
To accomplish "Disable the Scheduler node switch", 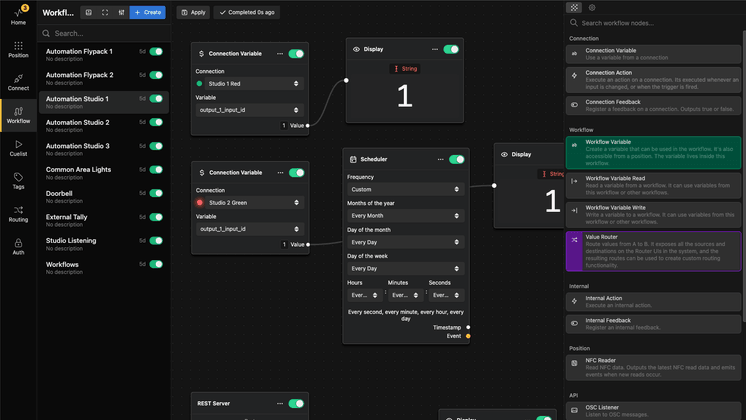I will [x=457, y=159].
